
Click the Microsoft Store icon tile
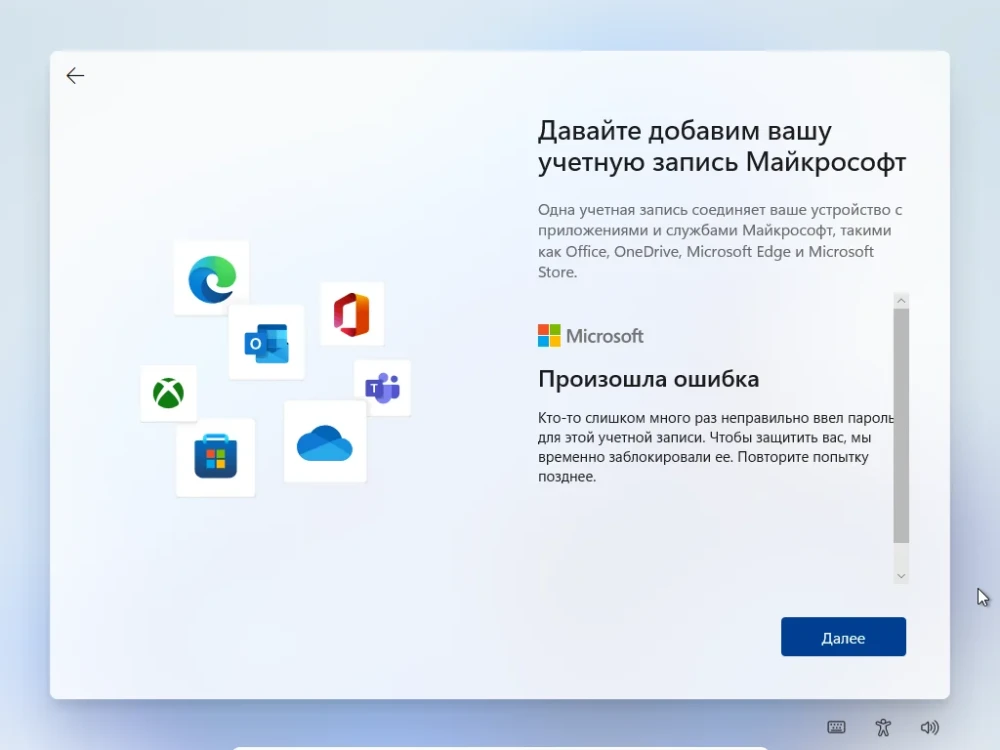click(216, 457)
